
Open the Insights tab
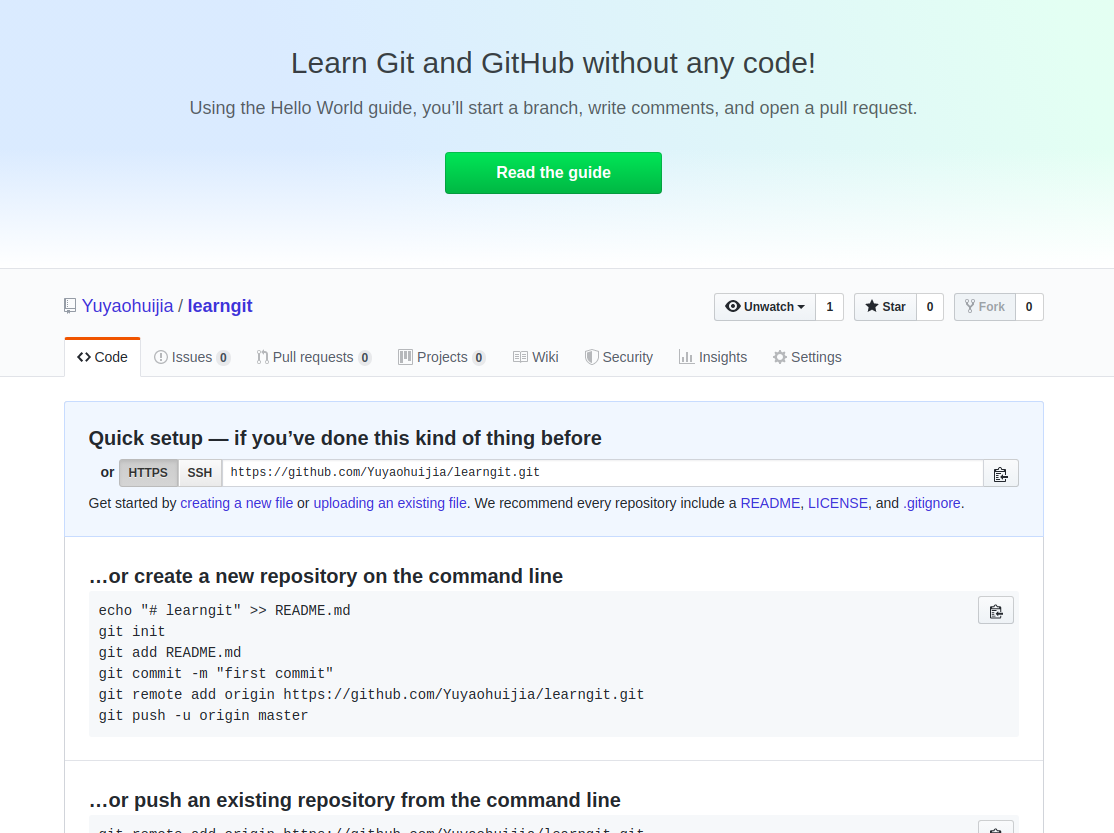click(713, 358)
